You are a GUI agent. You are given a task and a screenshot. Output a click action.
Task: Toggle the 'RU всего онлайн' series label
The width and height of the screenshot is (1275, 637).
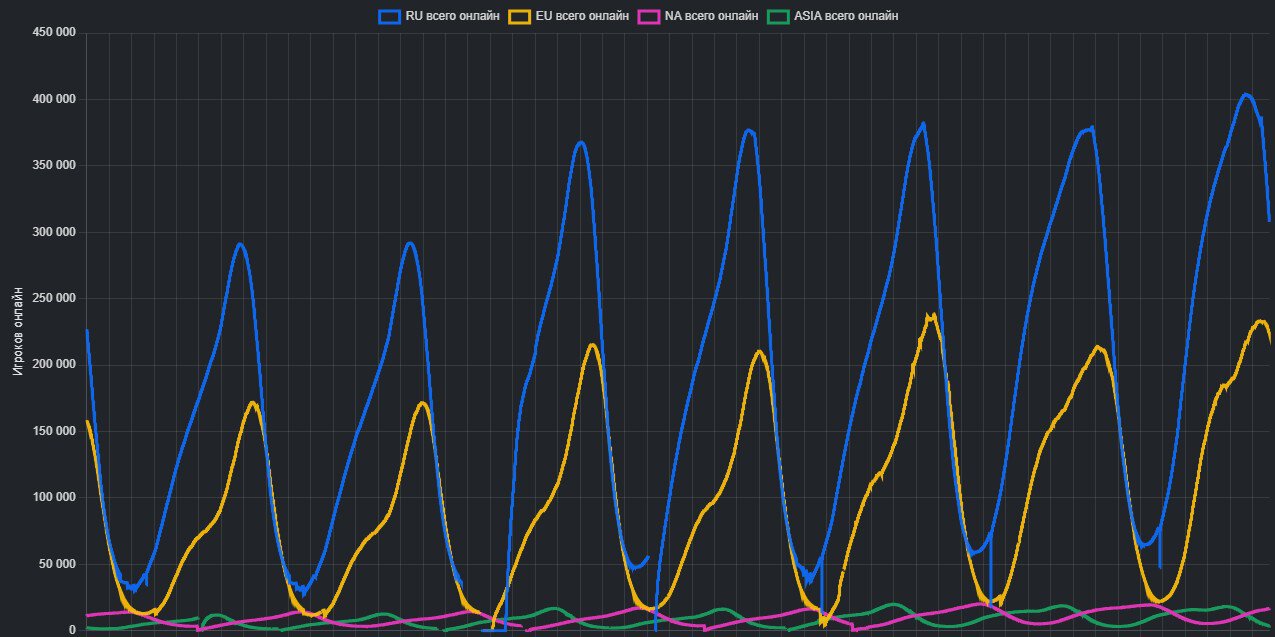[x=453, y=16]
